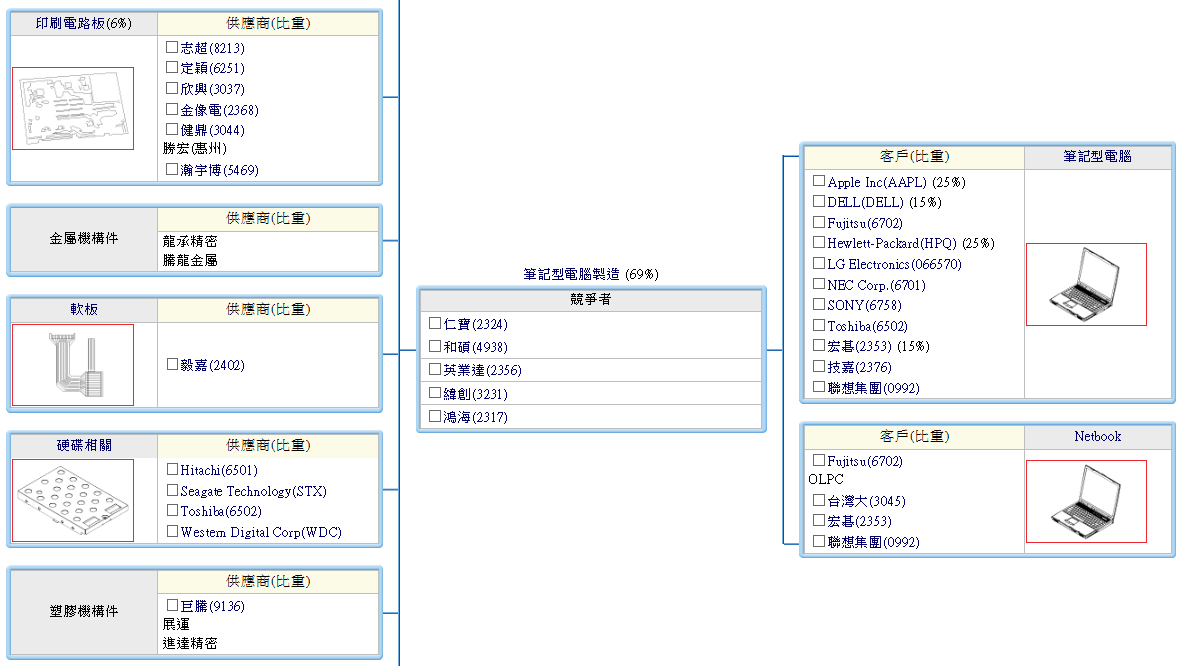The height and width of the screenshot is (666, 1184).
Task: Select the competitor checkbox for 和碩(4938)
Action: pyautogui.click(x=435, y=346)
